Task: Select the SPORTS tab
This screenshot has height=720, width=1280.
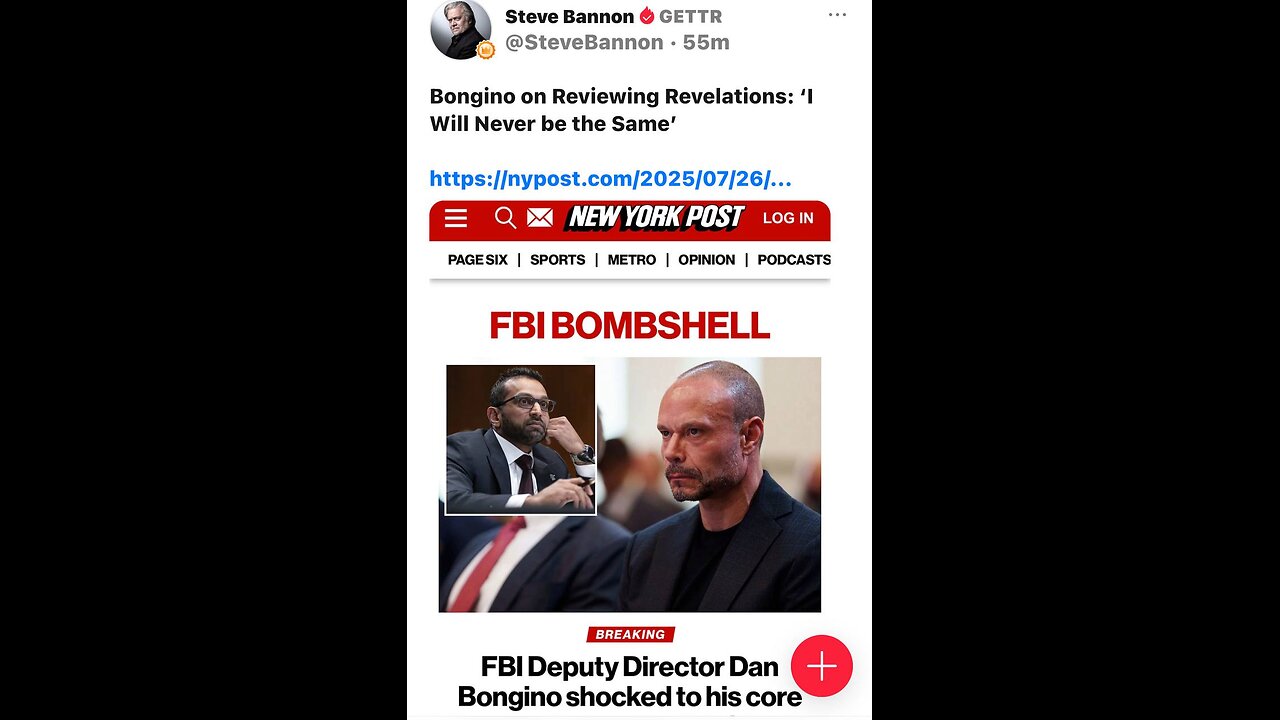Action: [558, 259]
